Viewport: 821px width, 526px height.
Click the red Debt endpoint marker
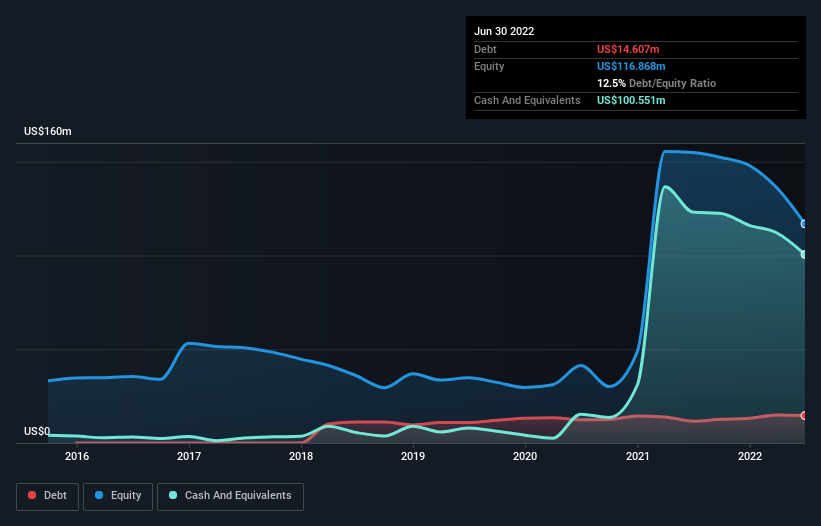[x=804, y=416]
